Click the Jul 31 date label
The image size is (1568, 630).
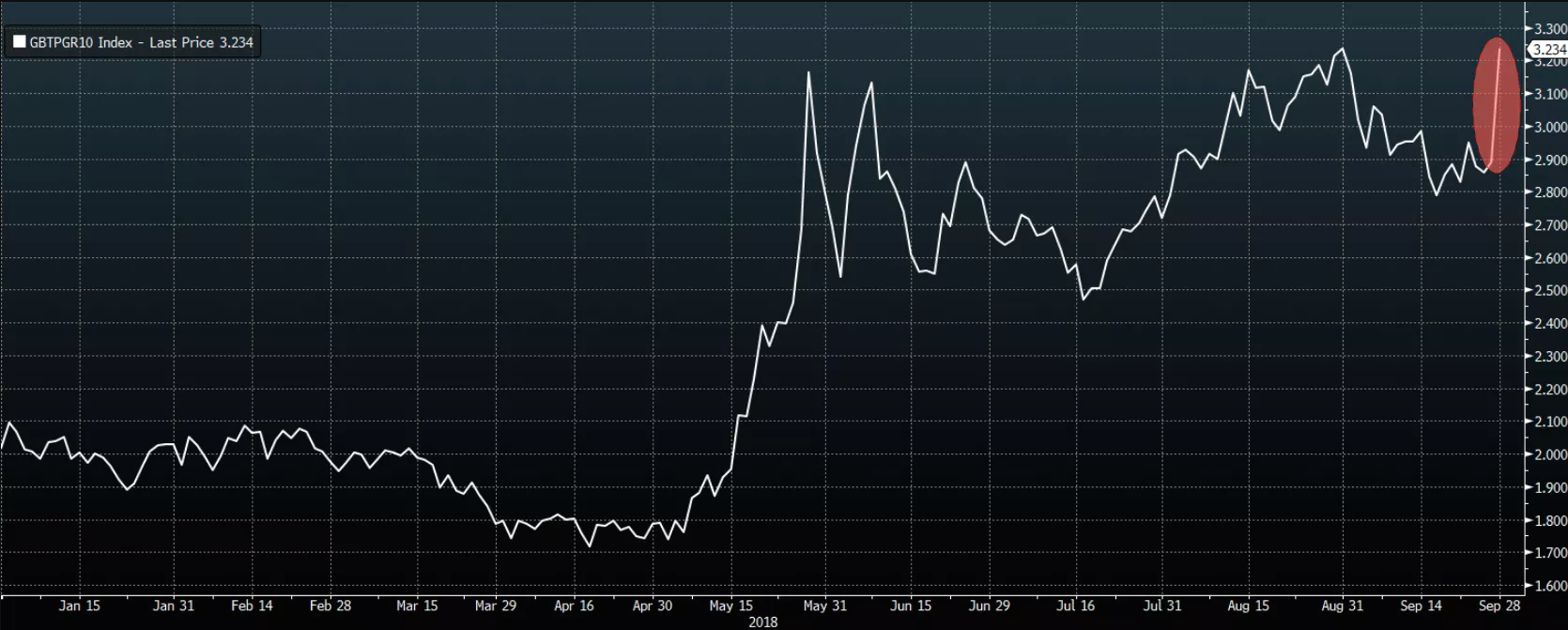click(1162, 606)
